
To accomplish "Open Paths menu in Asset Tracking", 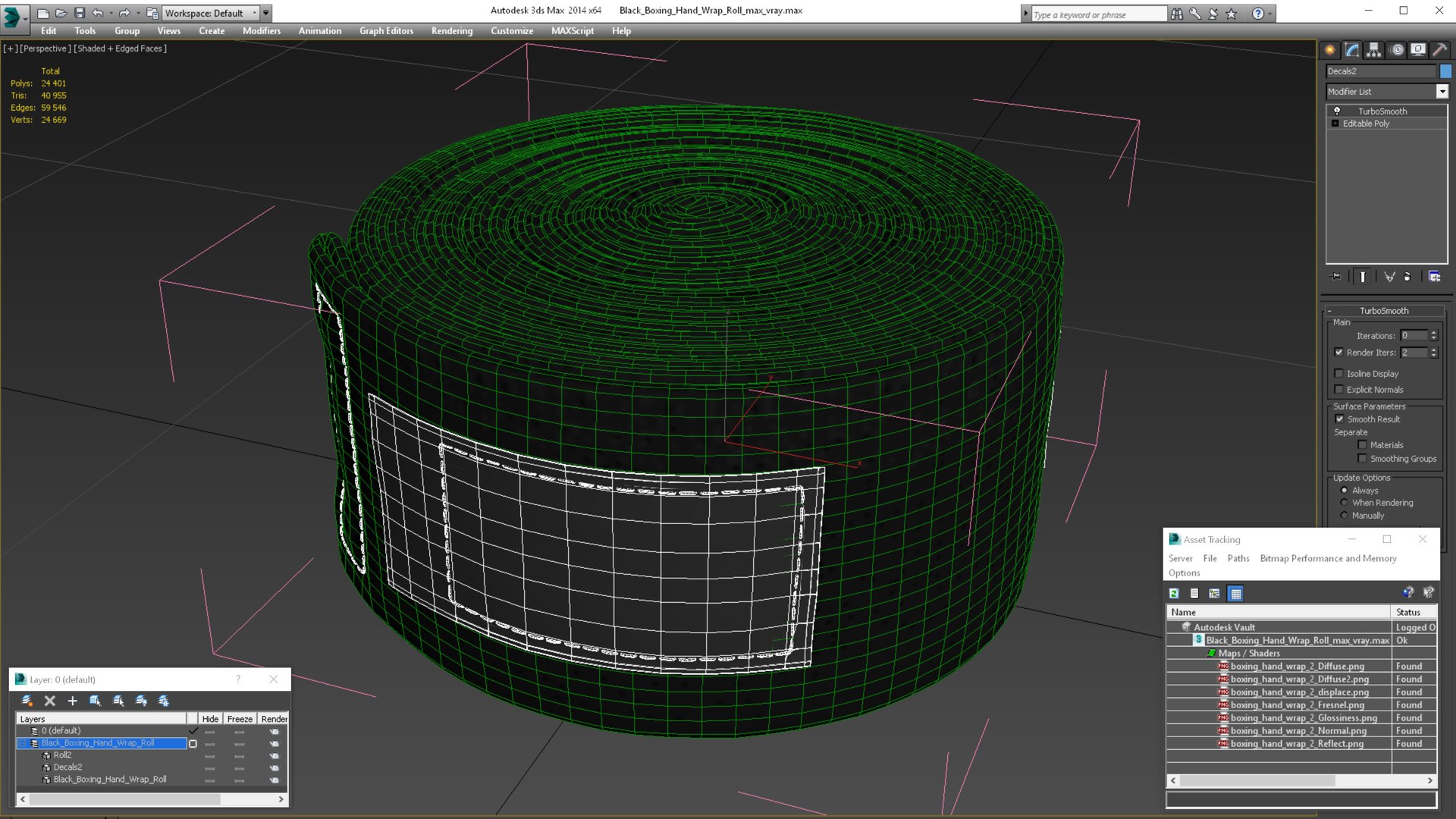I will click(1238, 558).
